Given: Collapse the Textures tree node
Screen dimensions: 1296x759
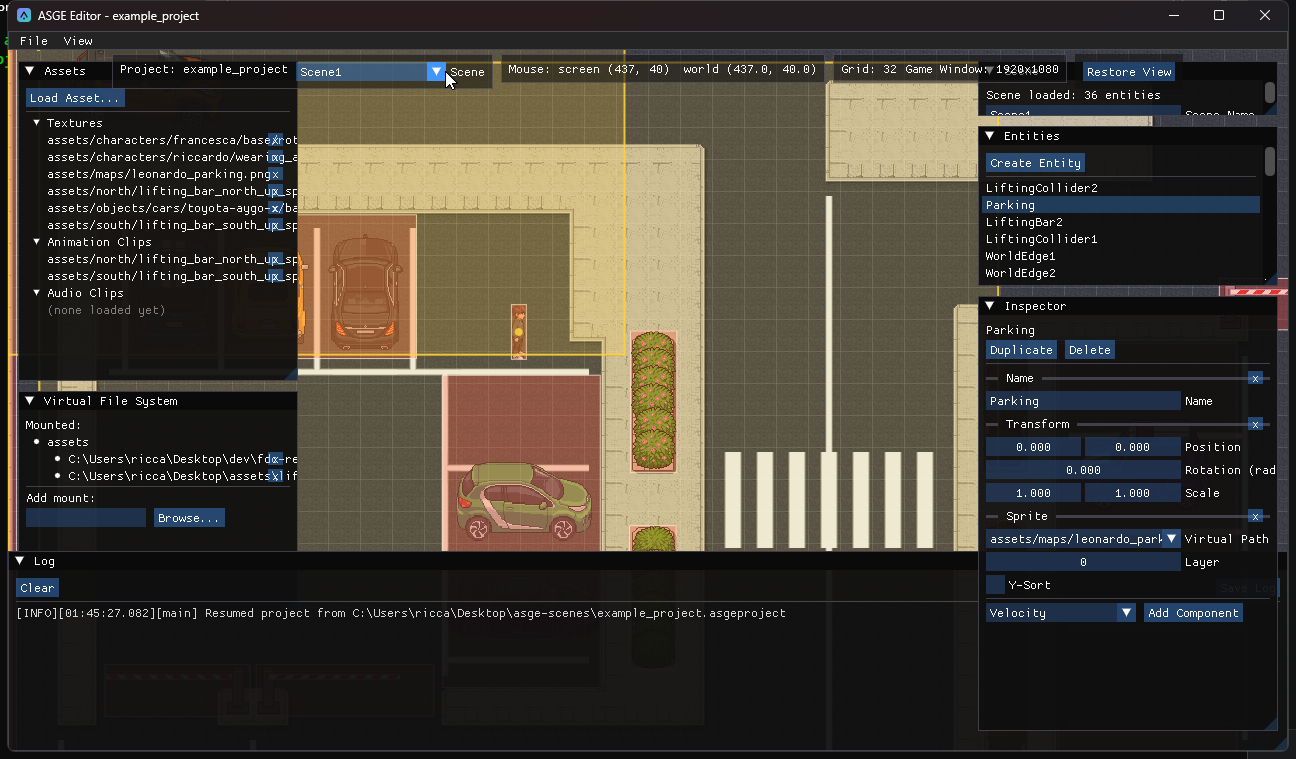Looking at the screenshot, I should (x=37, y=123).
